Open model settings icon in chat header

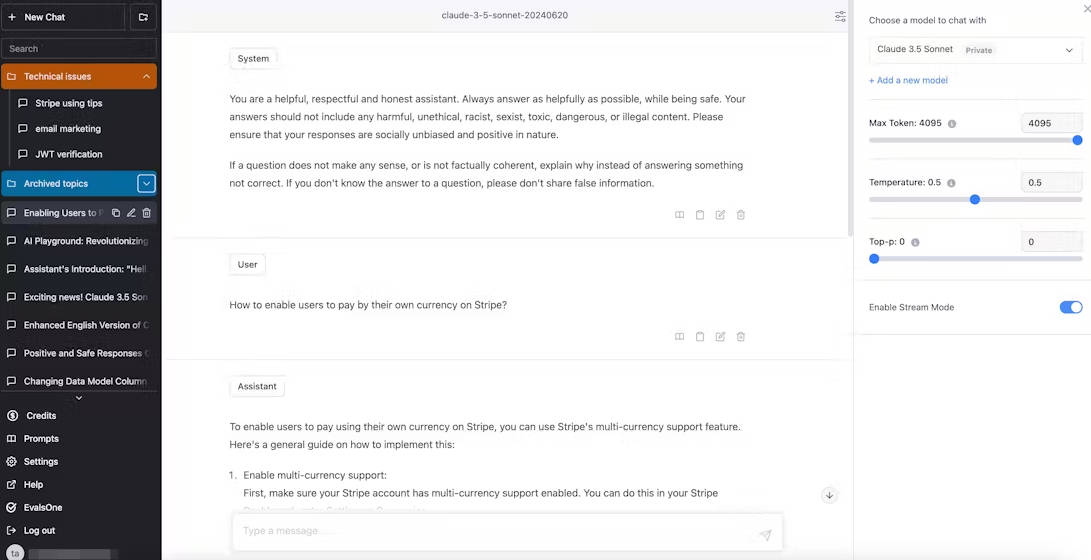(840, 16)
